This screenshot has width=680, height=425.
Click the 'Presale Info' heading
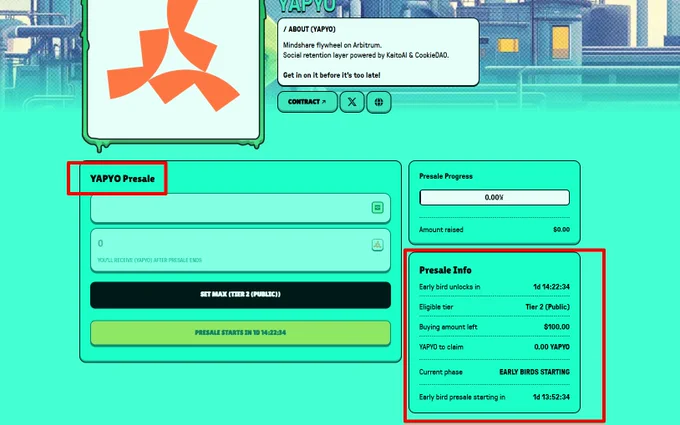[x=445, y=270]
